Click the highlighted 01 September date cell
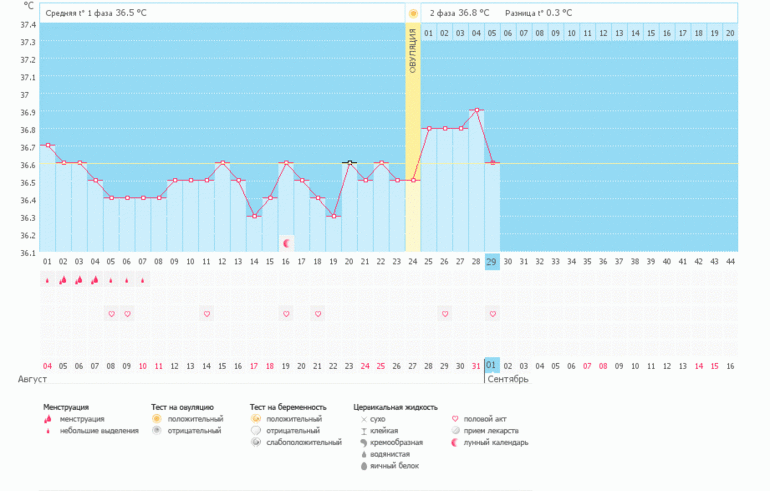The image size is (770, 491). [492, 366]
